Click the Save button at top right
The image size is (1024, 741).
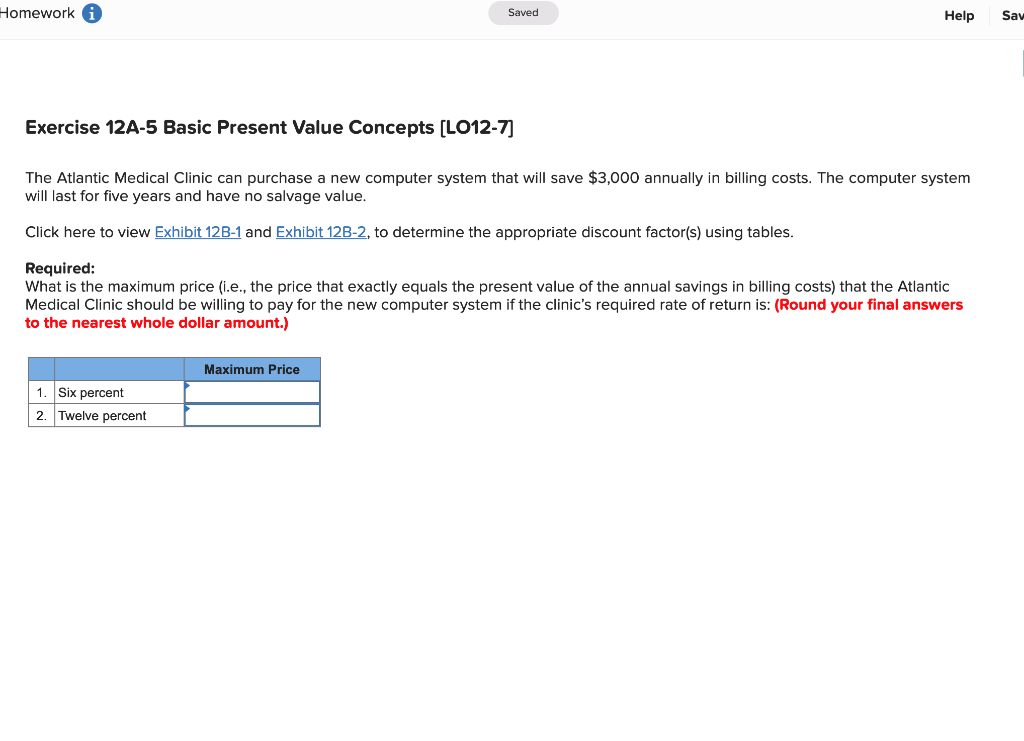(1013, 15)
